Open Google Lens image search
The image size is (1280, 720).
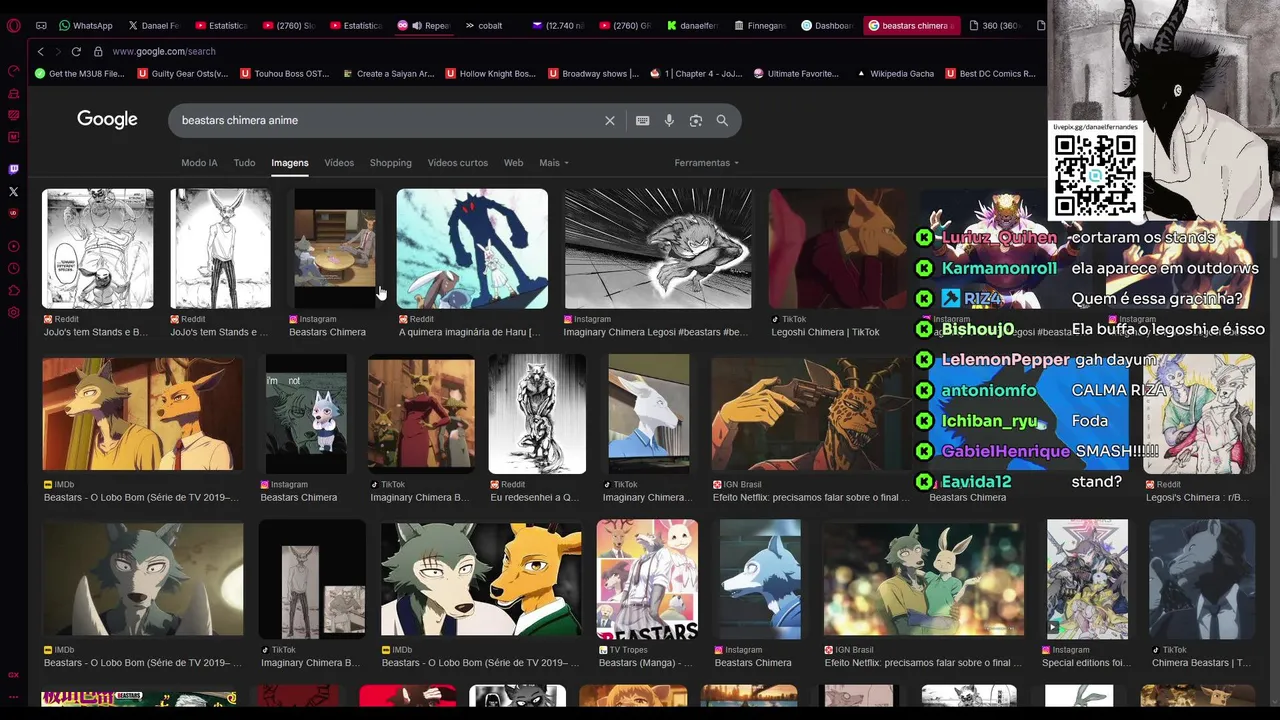(695, 120)
